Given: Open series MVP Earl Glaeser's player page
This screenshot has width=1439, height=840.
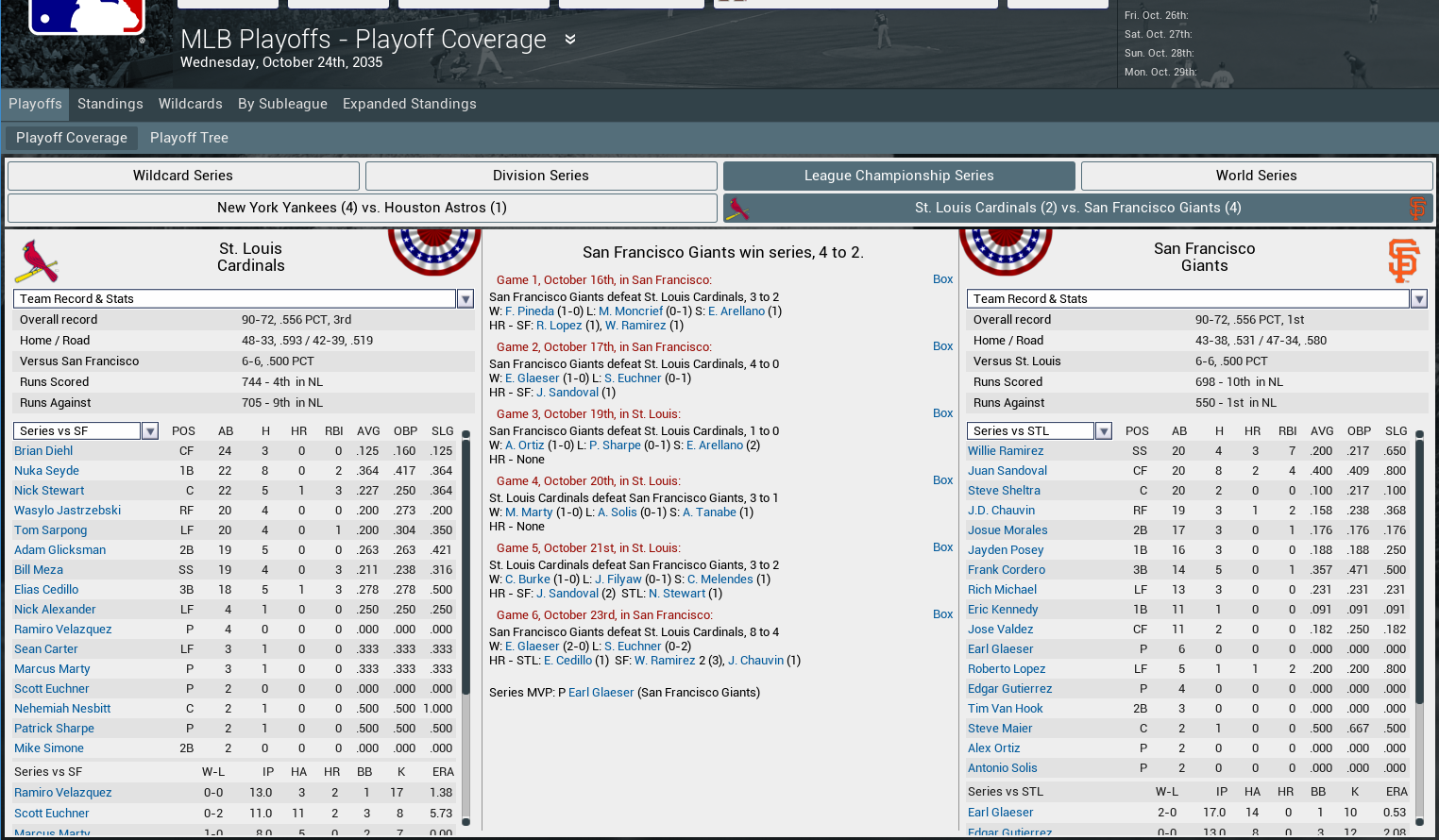Looking at the screenshot, I should click(601, 693).
